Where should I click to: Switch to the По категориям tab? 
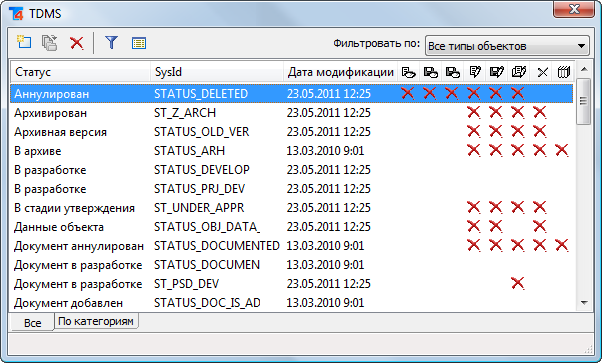point(96,321)
